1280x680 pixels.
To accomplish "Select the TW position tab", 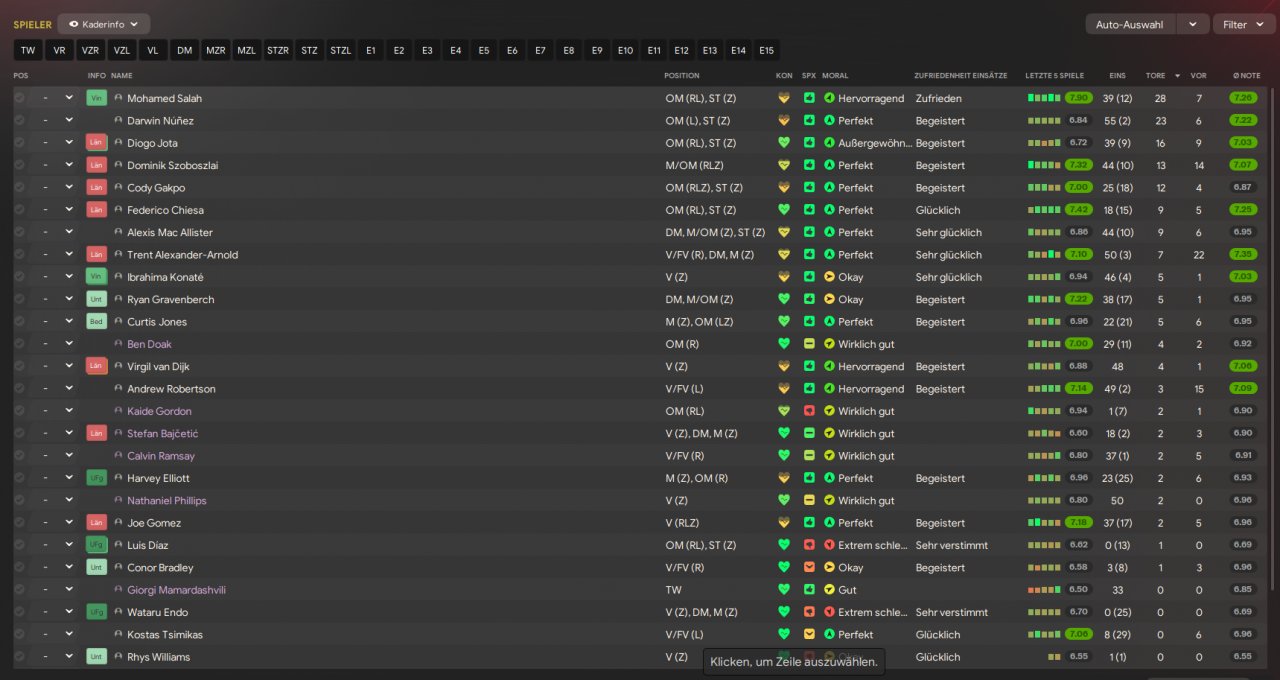I will click(x=28, y=50).
